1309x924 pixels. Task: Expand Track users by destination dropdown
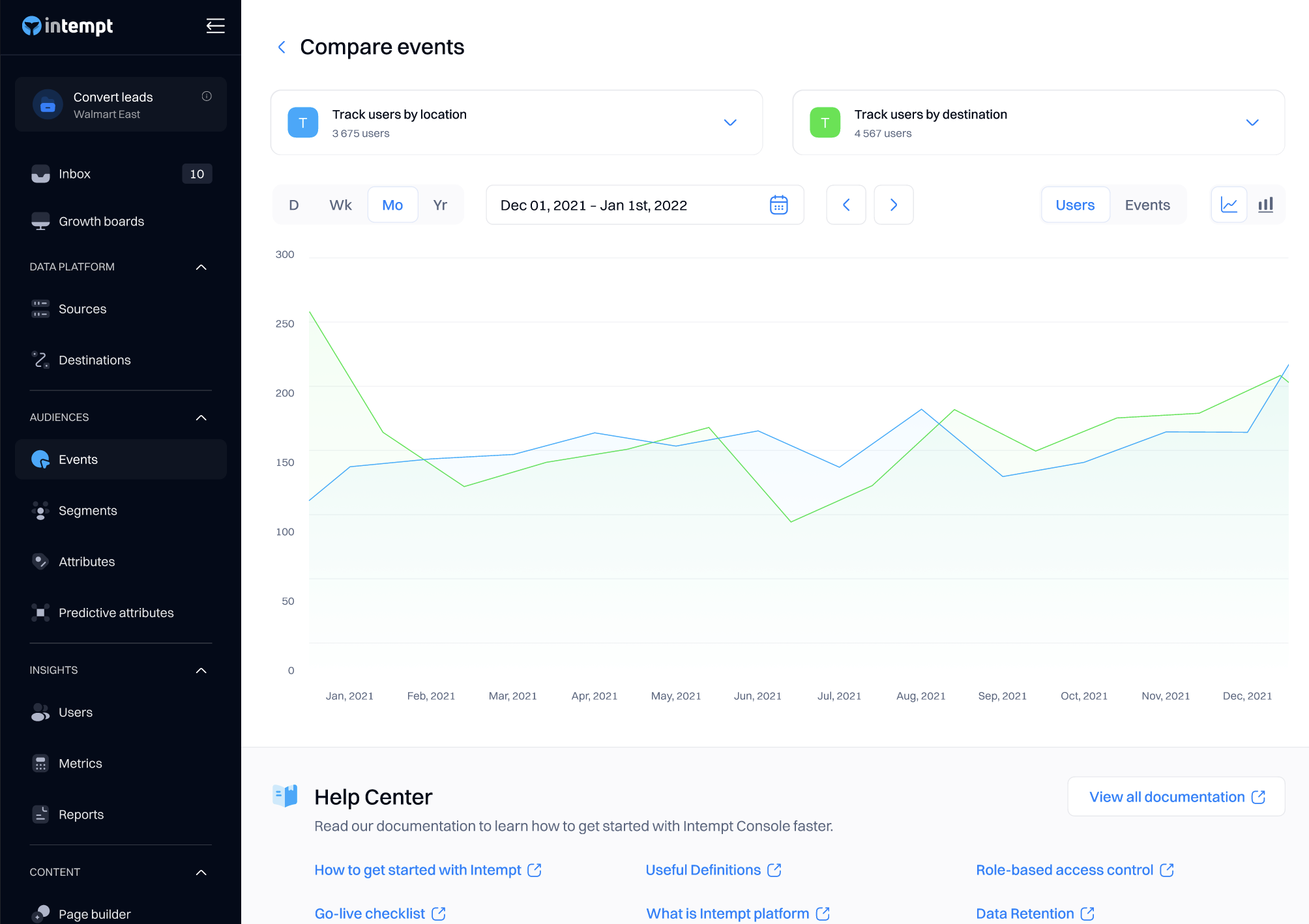[x=1252, y=123]
